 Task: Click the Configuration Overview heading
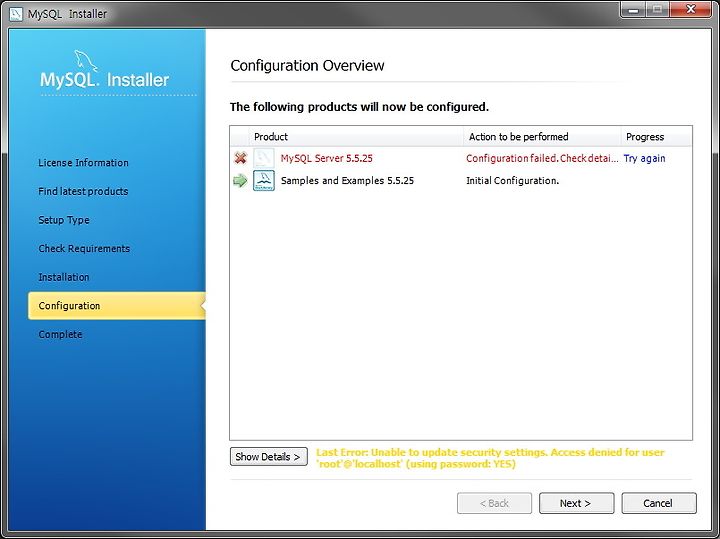point(307,66)
